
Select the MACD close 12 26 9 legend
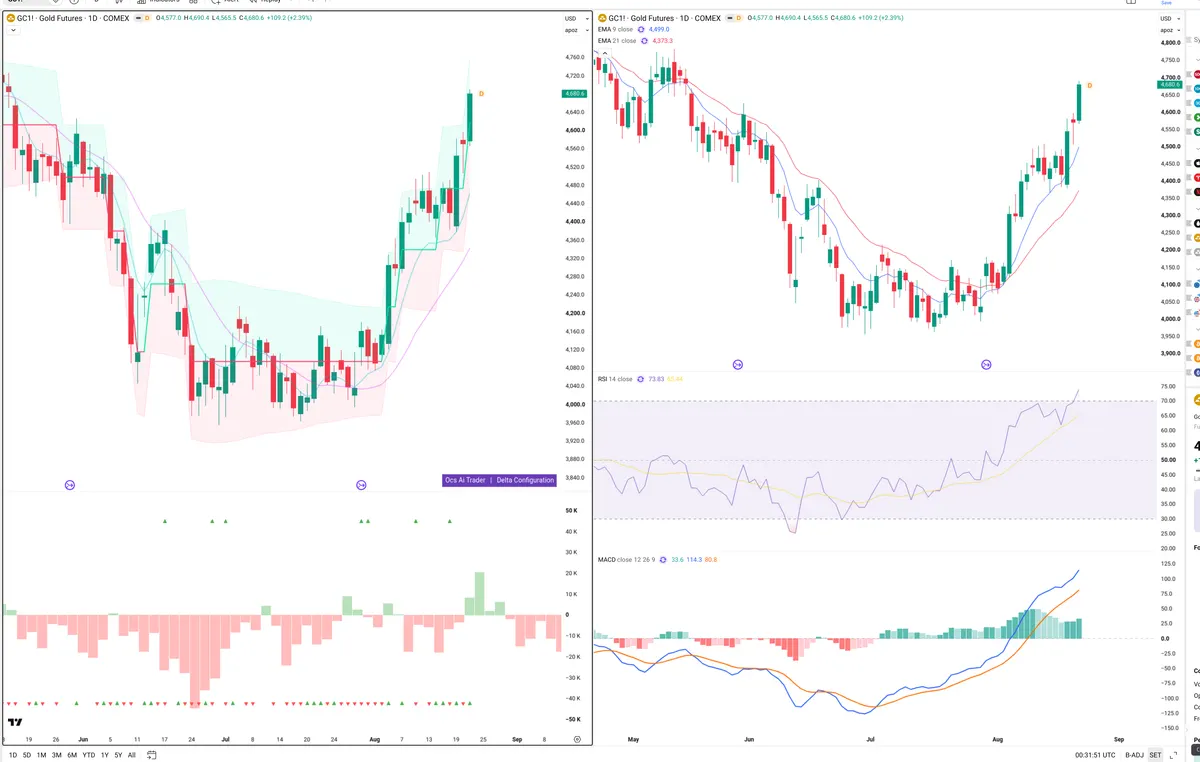(626, 560)
